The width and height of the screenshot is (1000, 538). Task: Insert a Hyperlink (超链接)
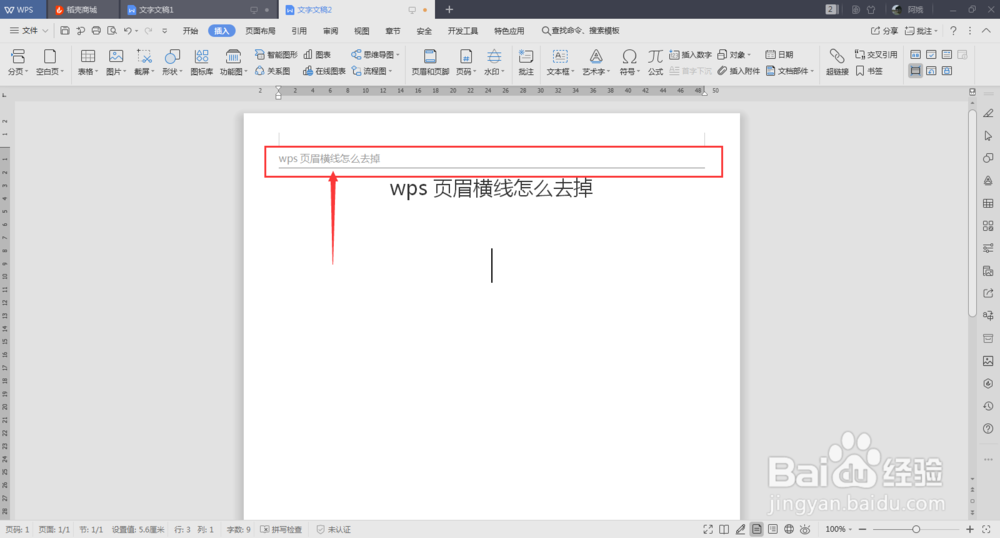837,62
